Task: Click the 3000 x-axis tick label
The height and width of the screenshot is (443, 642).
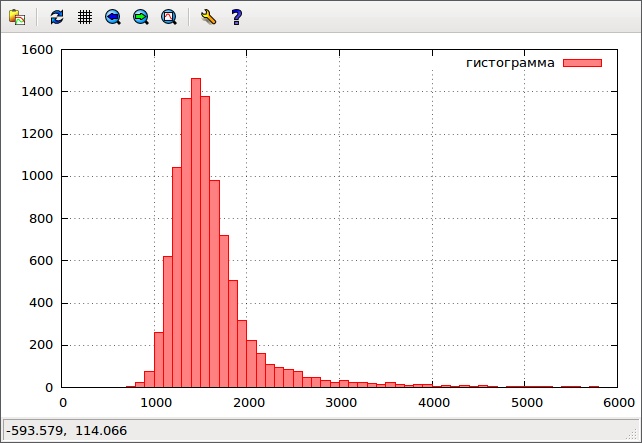Action: (x=341, y=402)
